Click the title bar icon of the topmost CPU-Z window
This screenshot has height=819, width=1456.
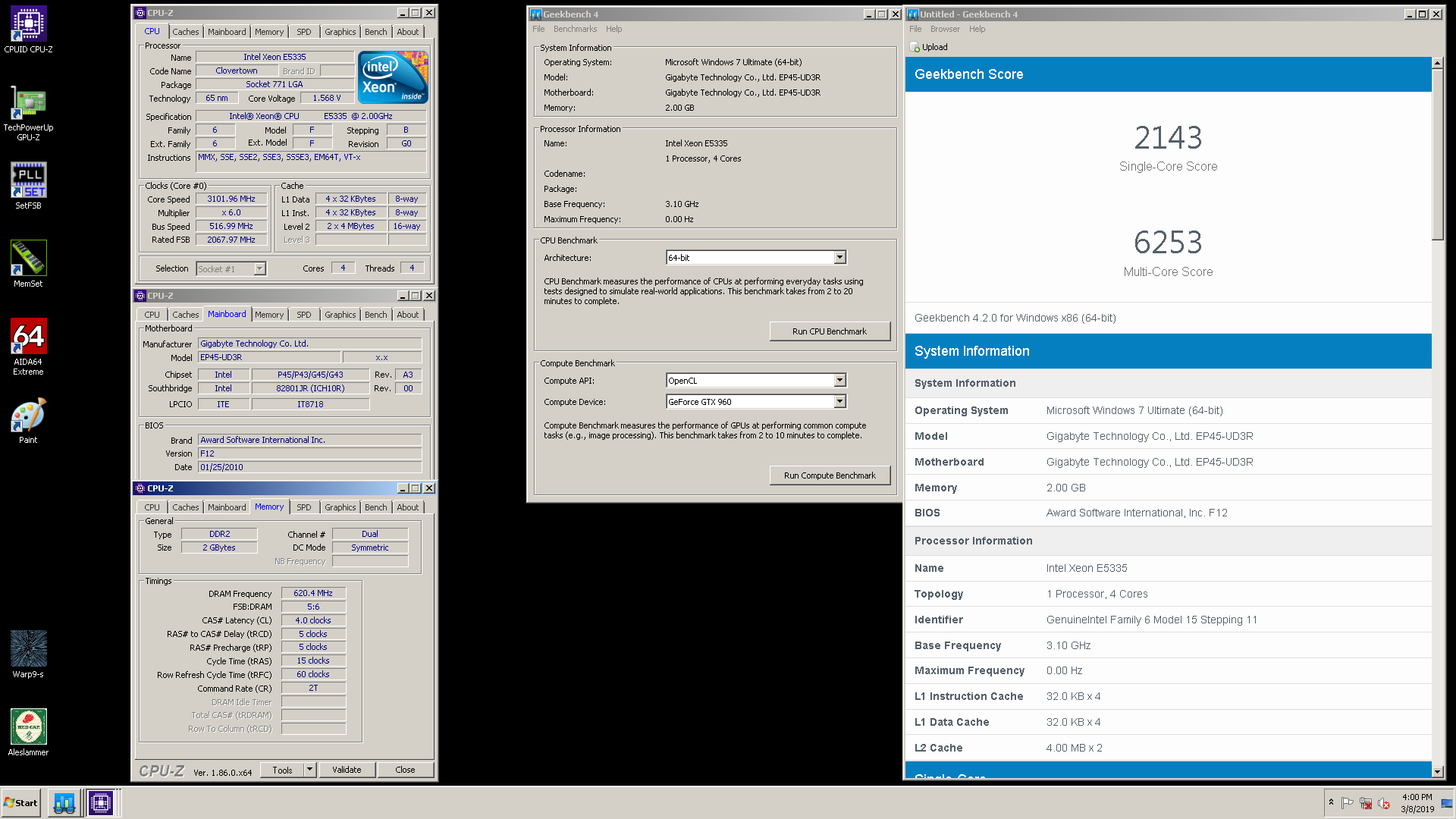tap(140, 13)
